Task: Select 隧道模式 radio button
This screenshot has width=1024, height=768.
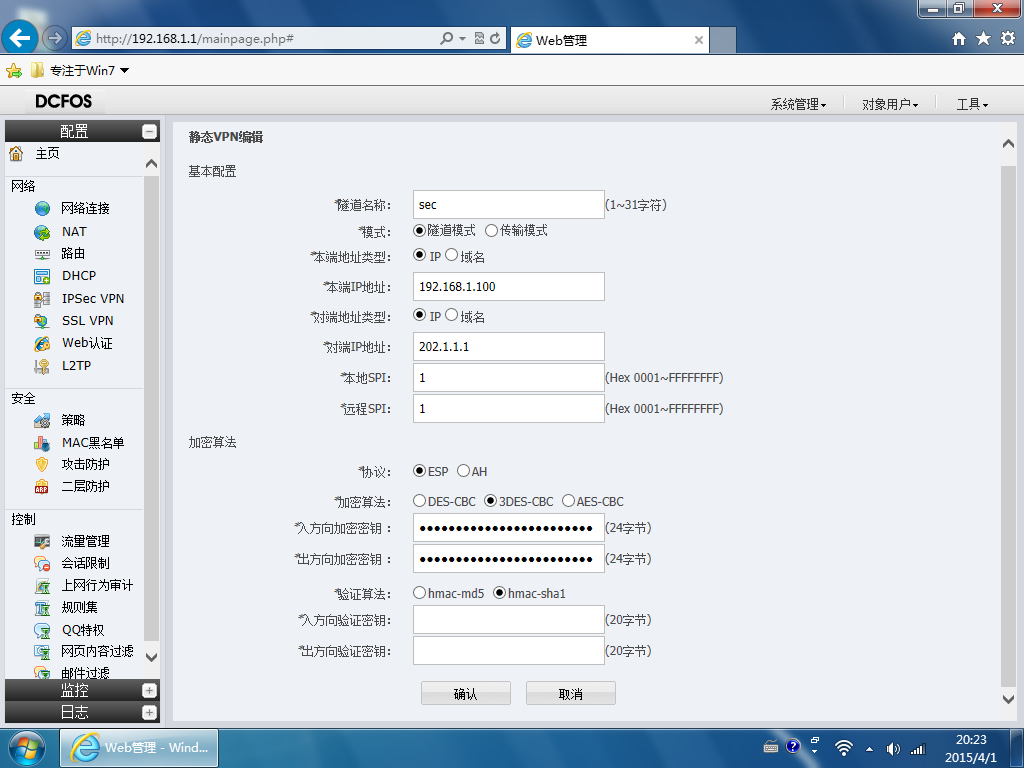Action: (x=419, y=231)
